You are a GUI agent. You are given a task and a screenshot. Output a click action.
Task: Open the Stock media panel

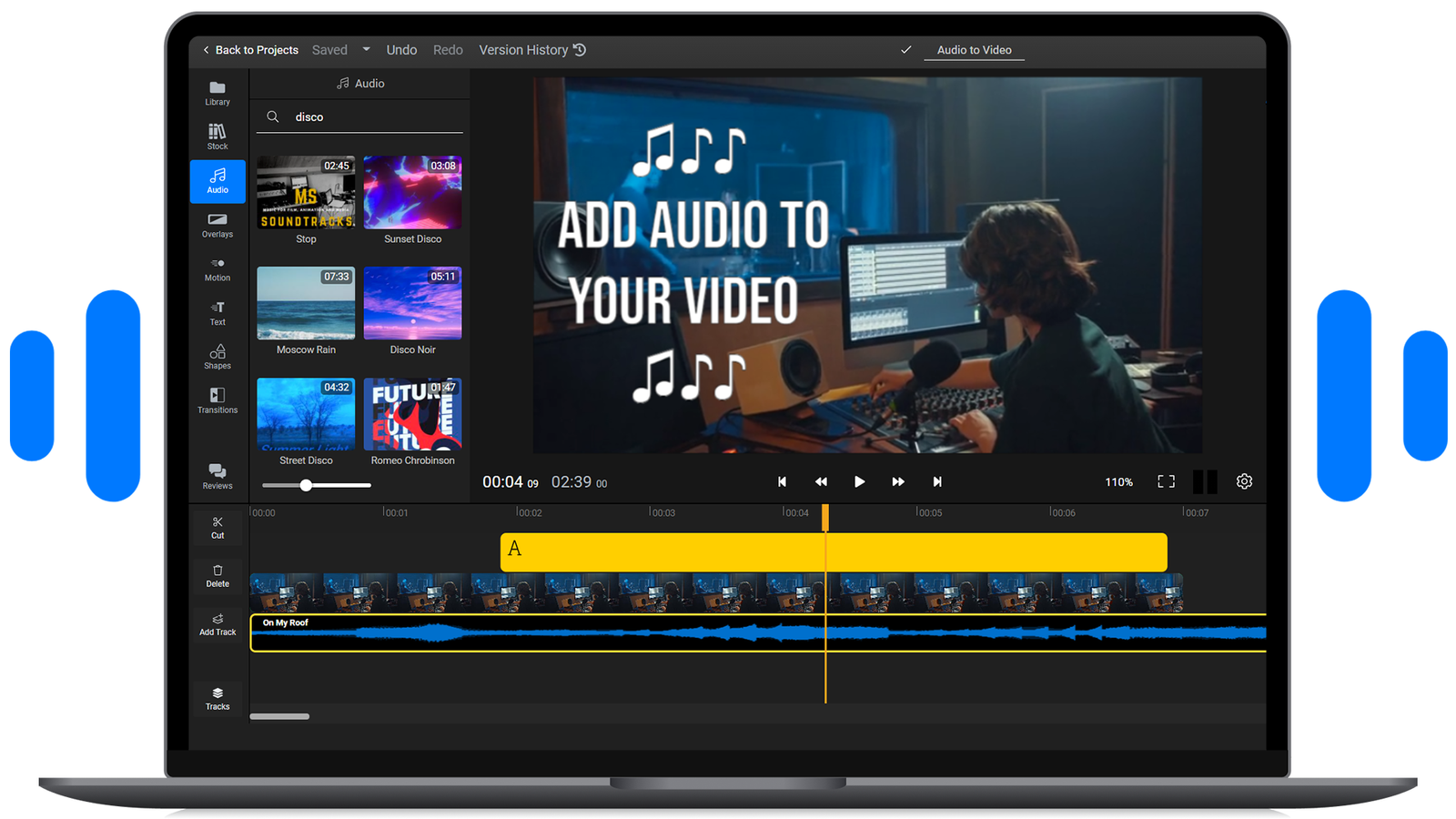click(217, 135)
